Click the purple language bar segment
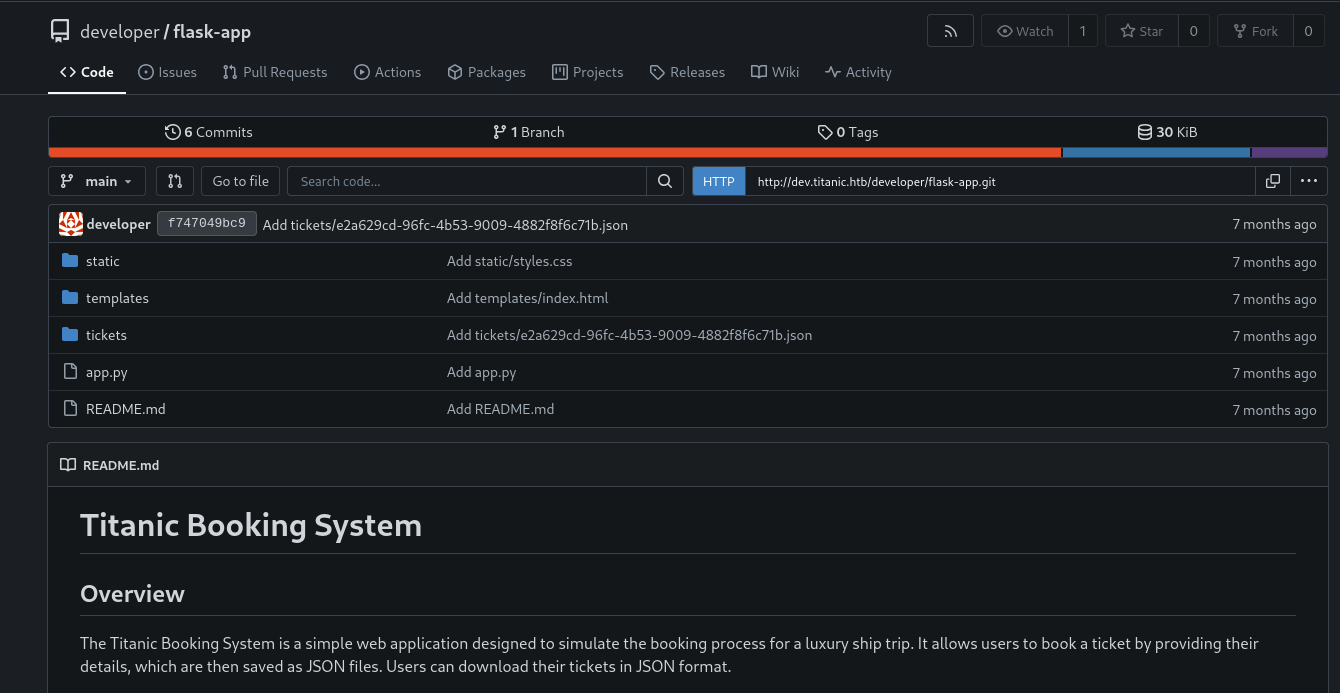This screenshot has height=693, width=1340. 1289,153
